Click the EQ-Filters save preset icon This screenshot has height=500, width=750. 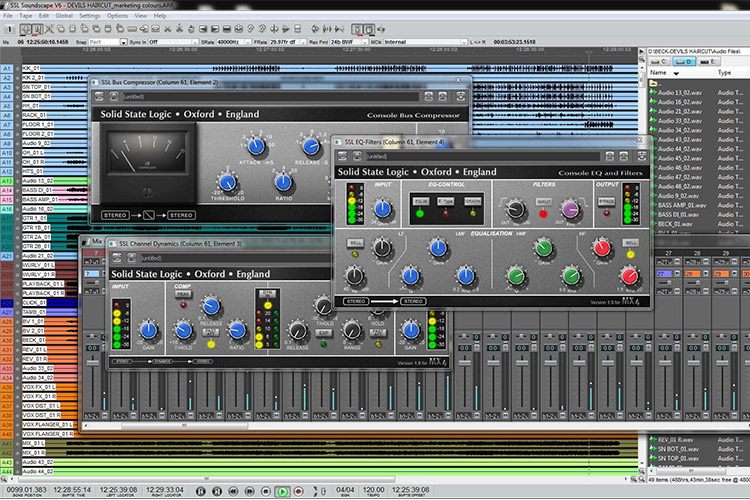(357, 156)
